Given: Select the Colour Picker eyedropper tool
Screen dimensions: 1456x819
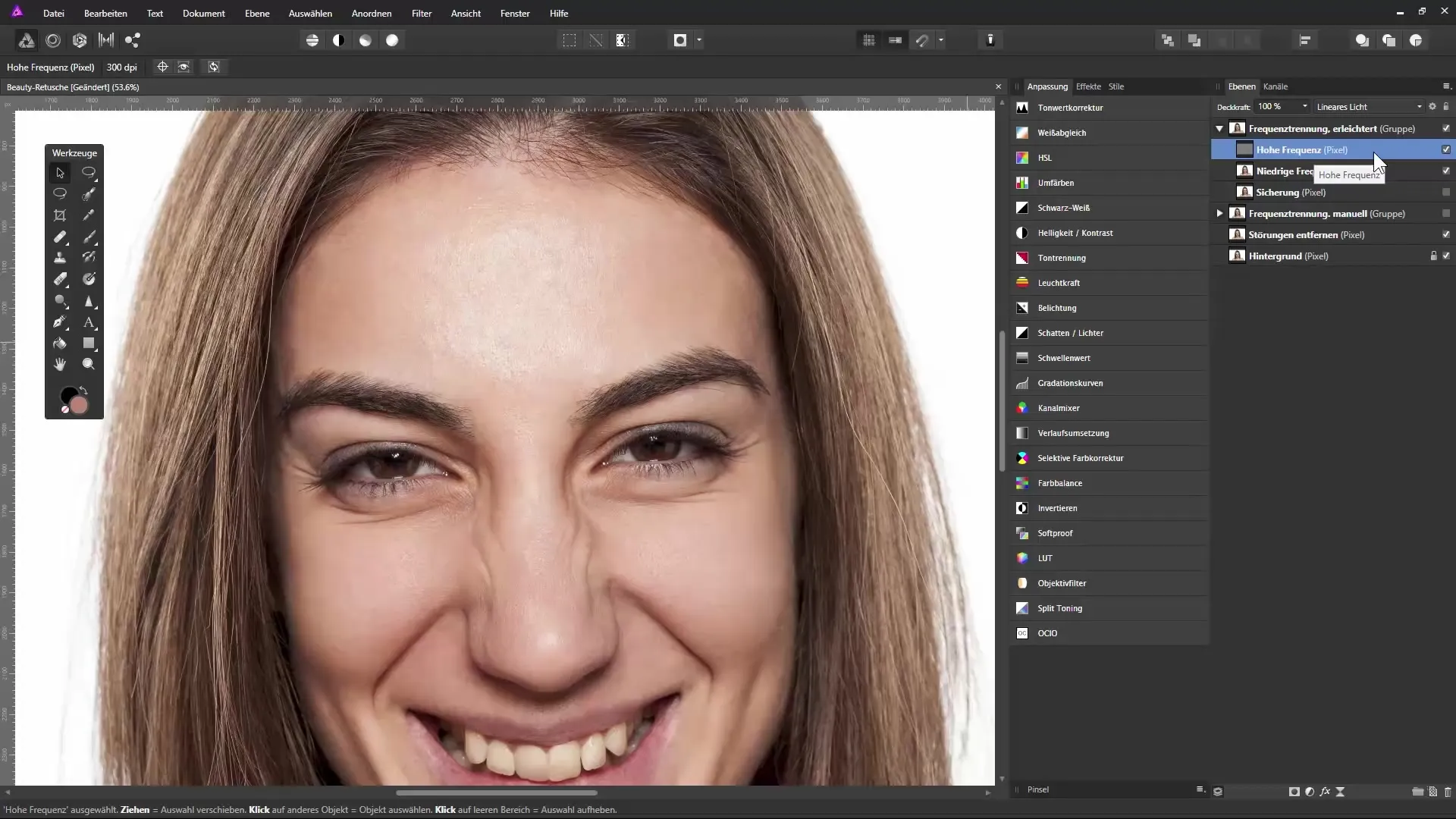Looking at the screenshot, I should point(89,215).
